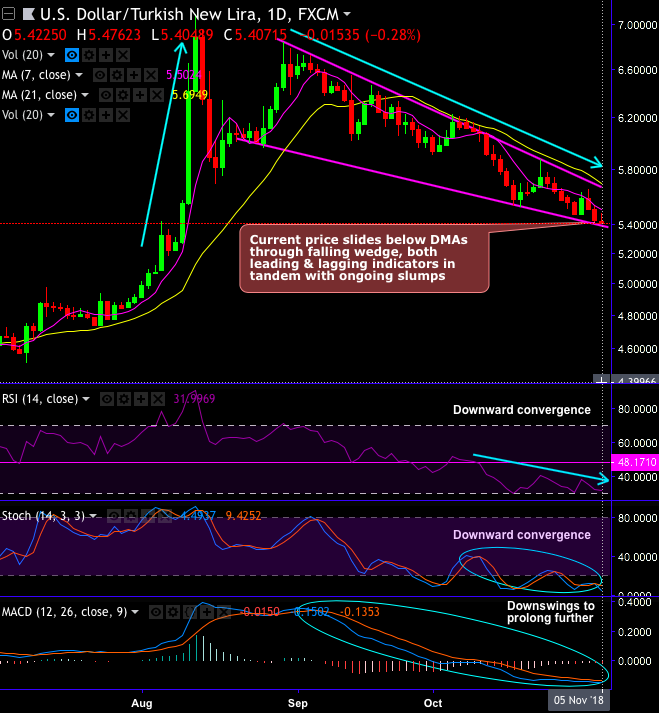Open dropdown arrow after FXCM in chart title
Screen dimensions: 659x713
pos(347,15)
